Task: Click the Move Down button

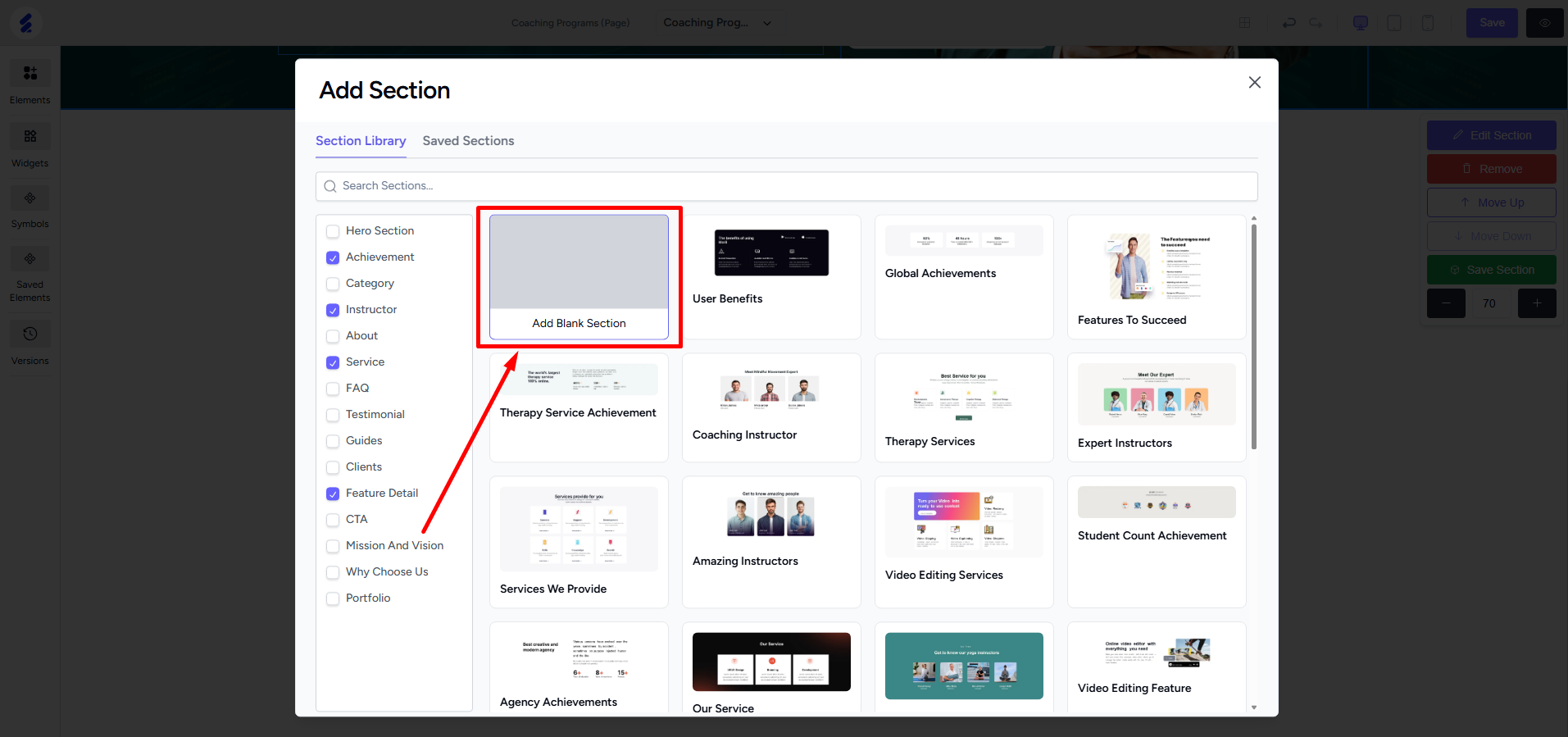Action: coord(1492,236)
